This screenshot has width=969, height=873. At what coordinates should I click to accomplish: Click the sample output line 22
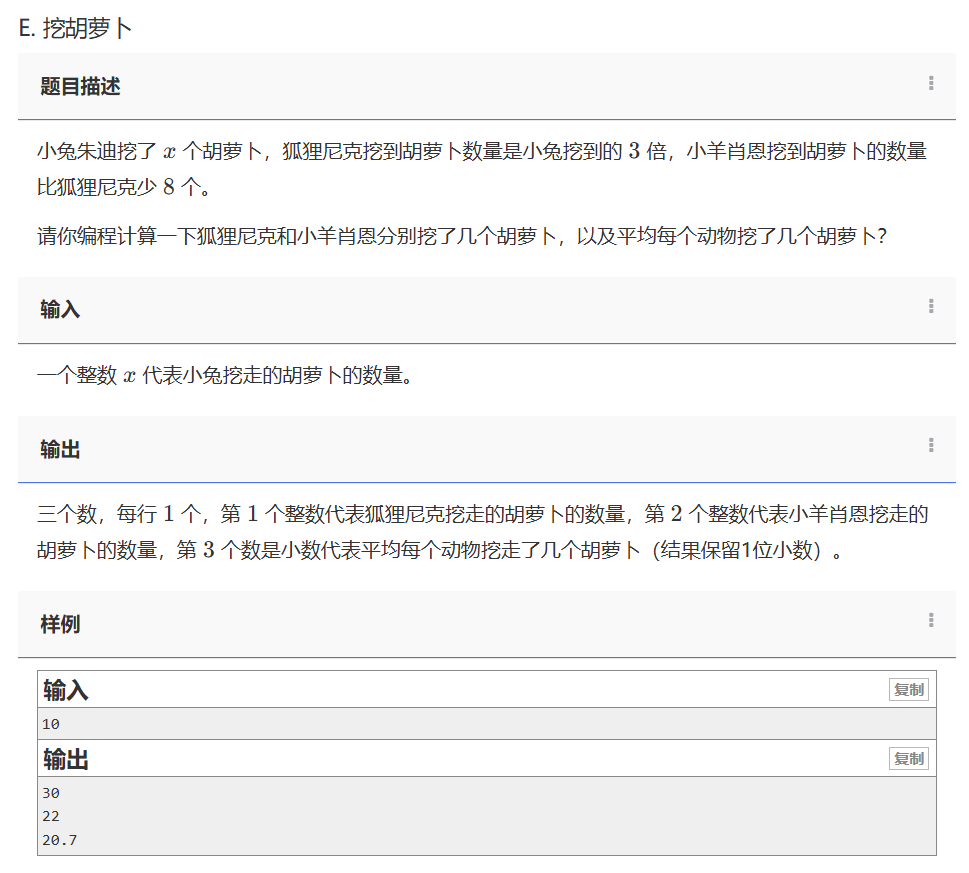(x=51, y=816)
